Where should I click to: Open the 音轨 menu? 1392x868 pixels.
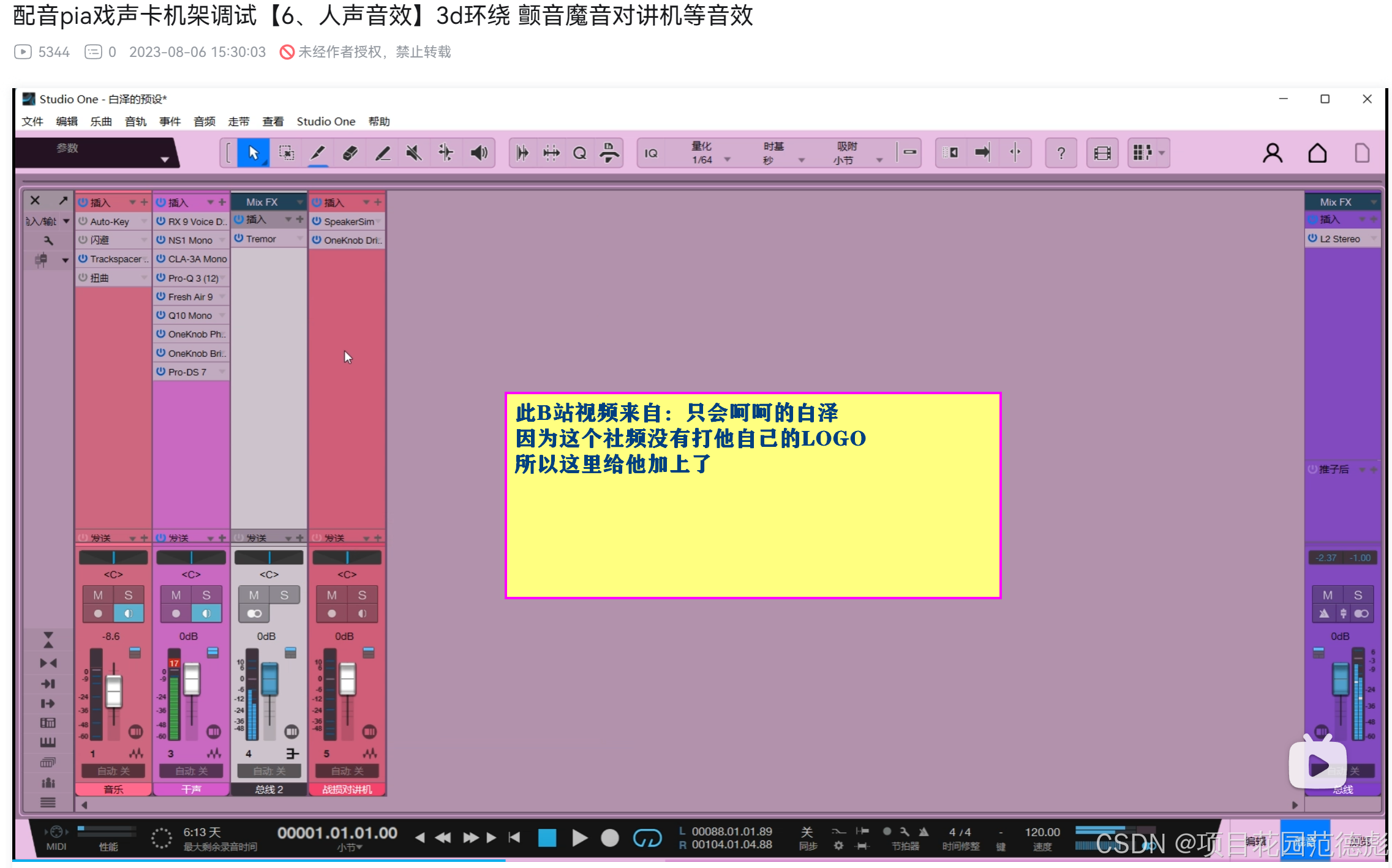[x=135, y=121]
